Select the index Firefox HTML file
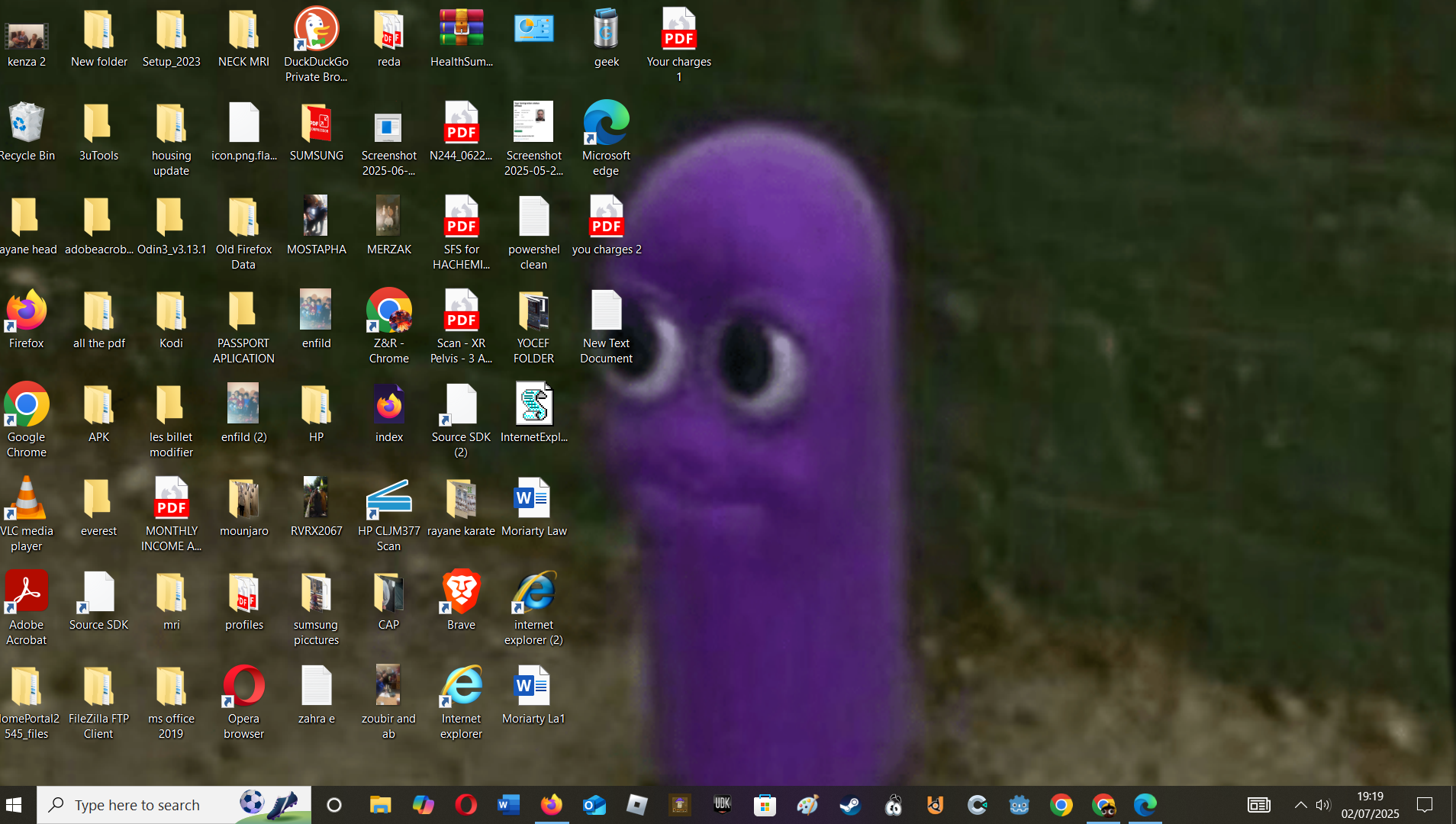This screenshot has height=824, width=1456. pyautogui.click(x=388, y=414)
